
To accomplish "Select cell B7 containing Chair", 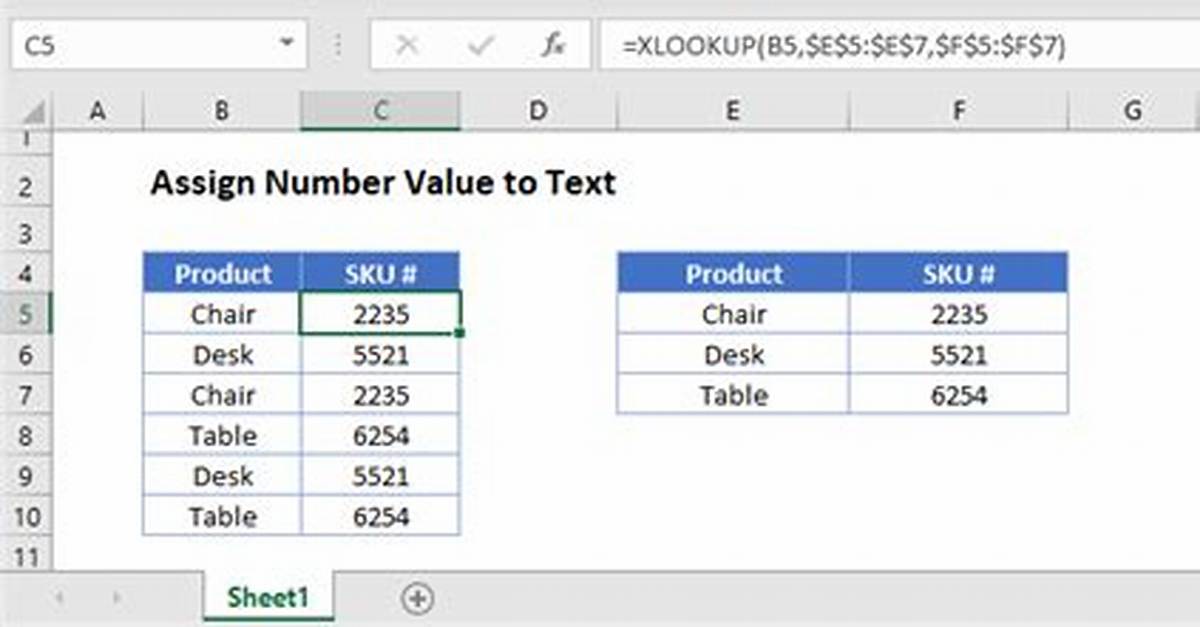I will click(x=222, y=395).
